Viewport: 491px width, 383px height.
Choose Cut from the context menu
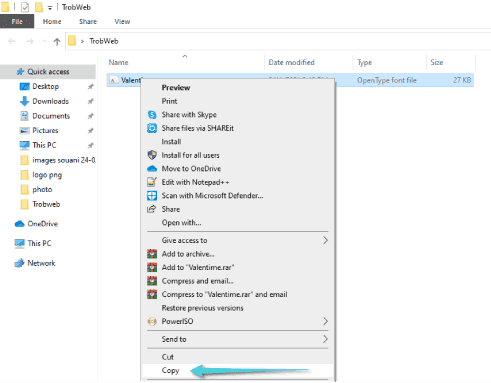click(x=237, y=357)
